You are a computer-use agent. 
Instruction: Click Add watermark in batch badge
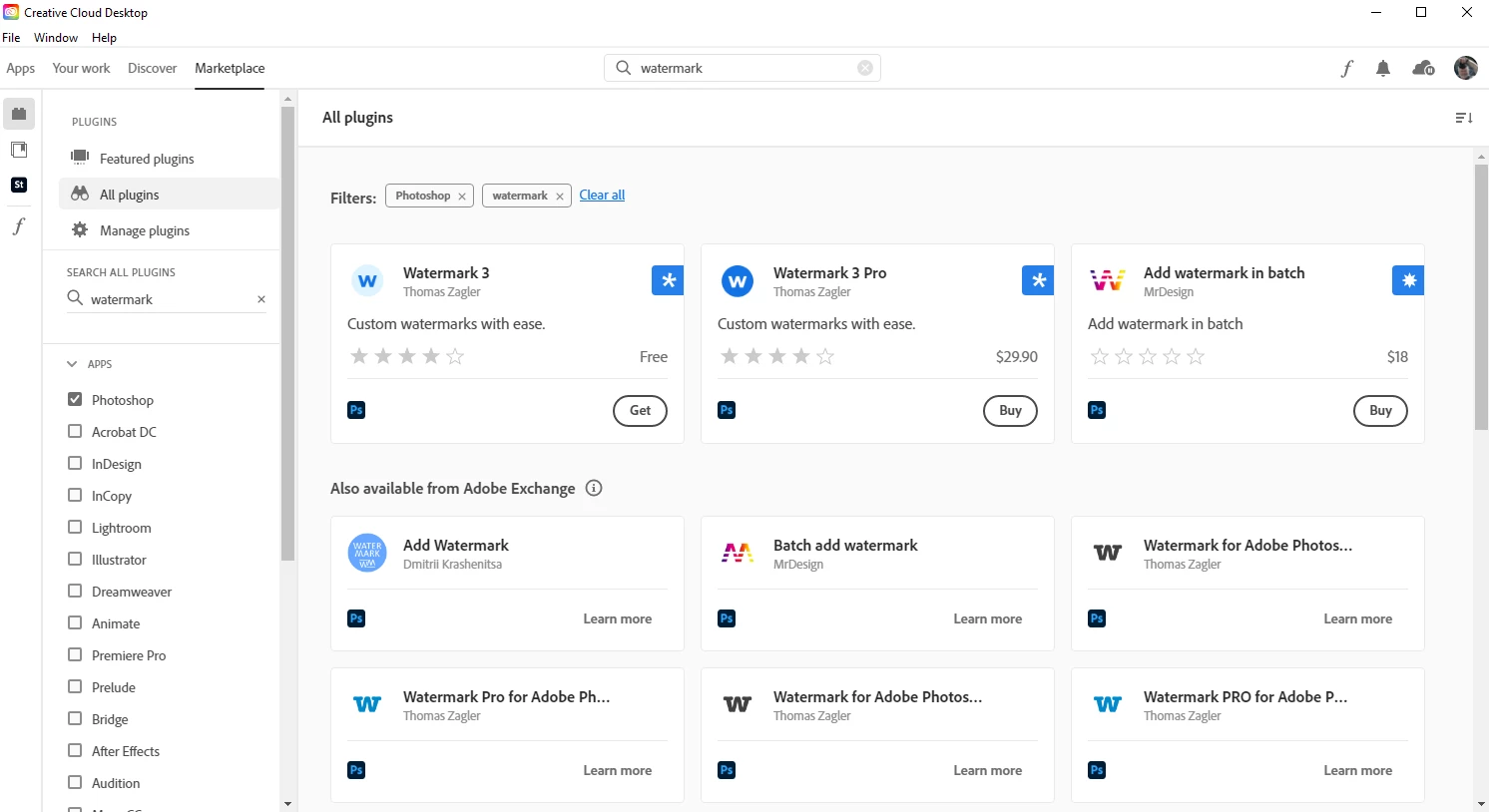(x=1408, y=280)
